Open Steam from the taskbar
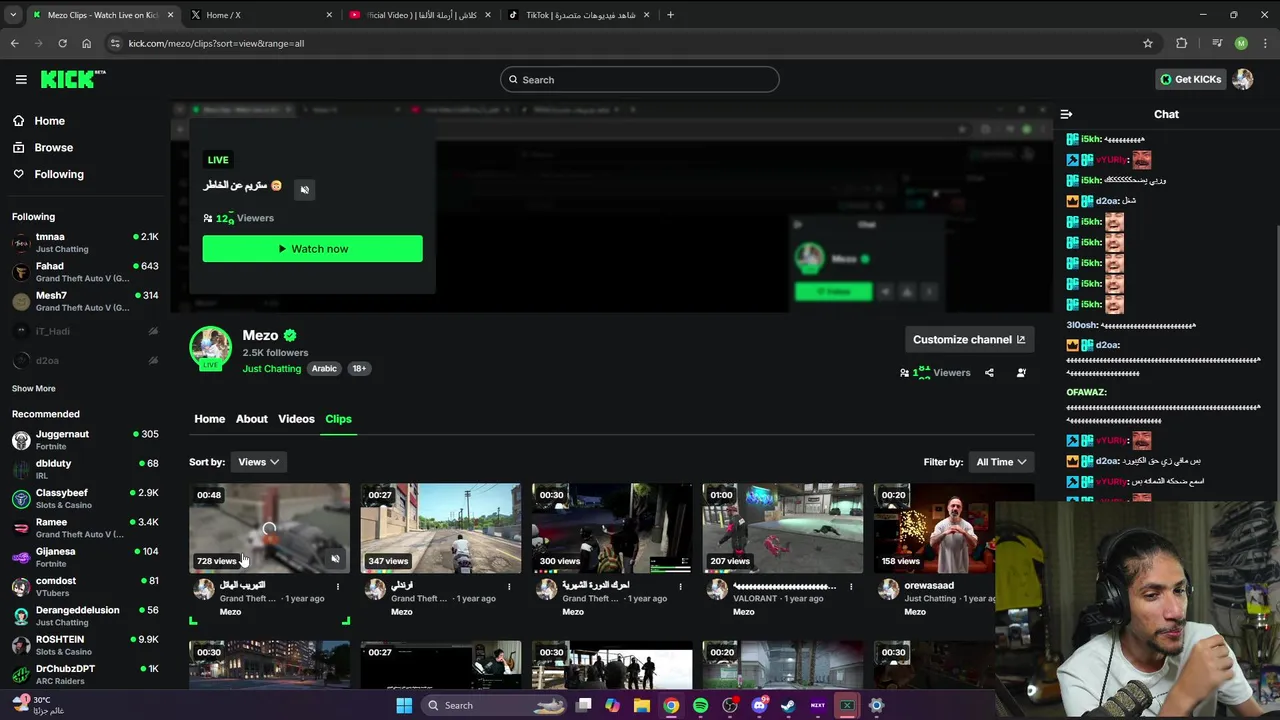This screenshot has height=720, width=1280. (x=788, y=705)
